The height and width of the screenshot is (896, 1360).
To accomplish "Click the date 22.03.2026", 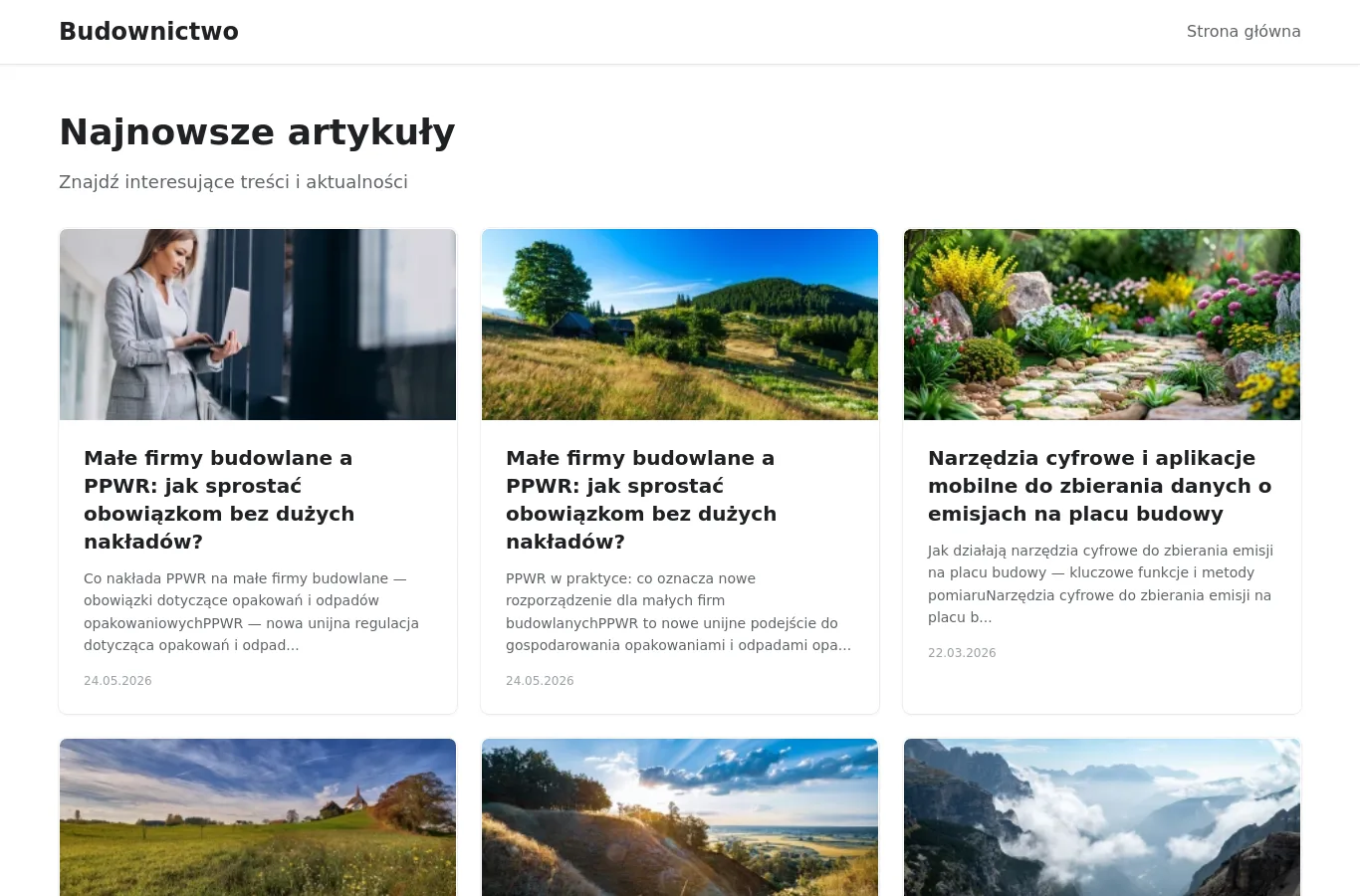I will [962, 653].
